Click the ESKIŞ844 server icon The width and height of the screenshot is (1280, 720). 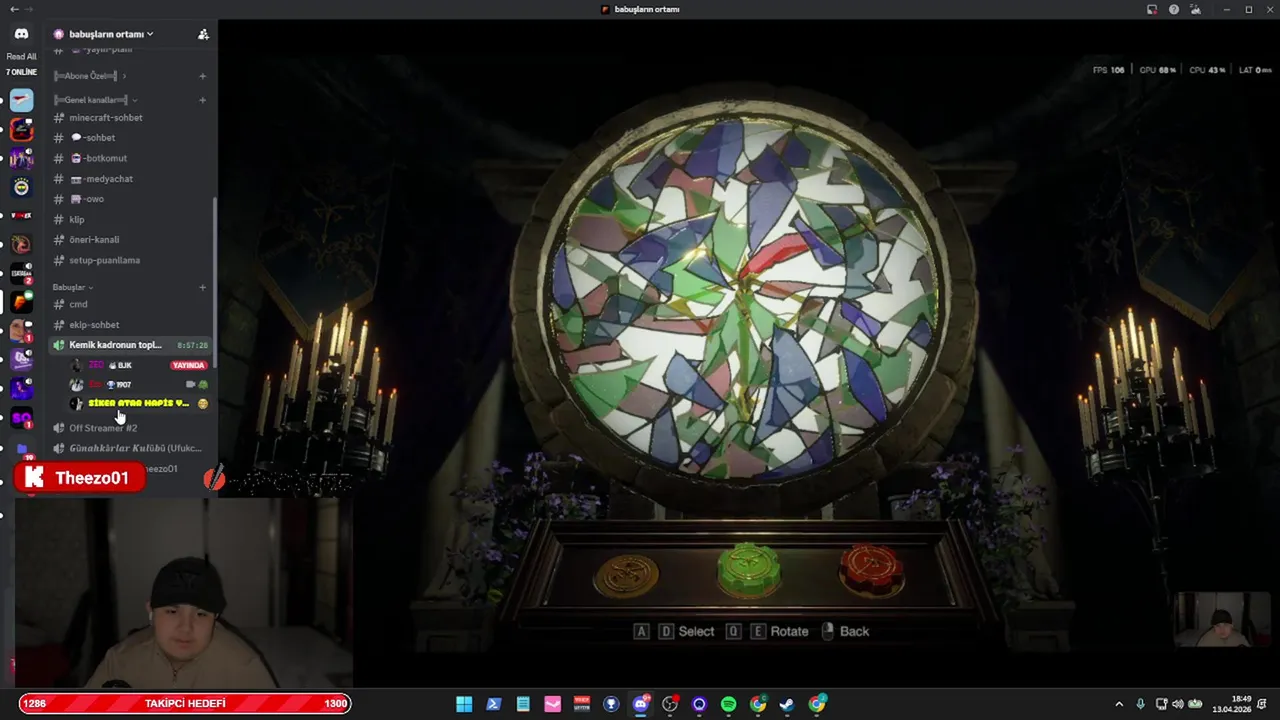click(x=21, y=272)
